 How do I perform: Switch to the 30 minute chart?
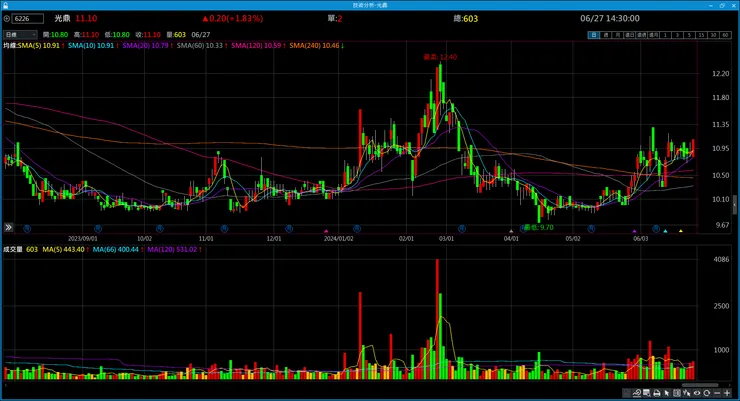tap(713, 35)
